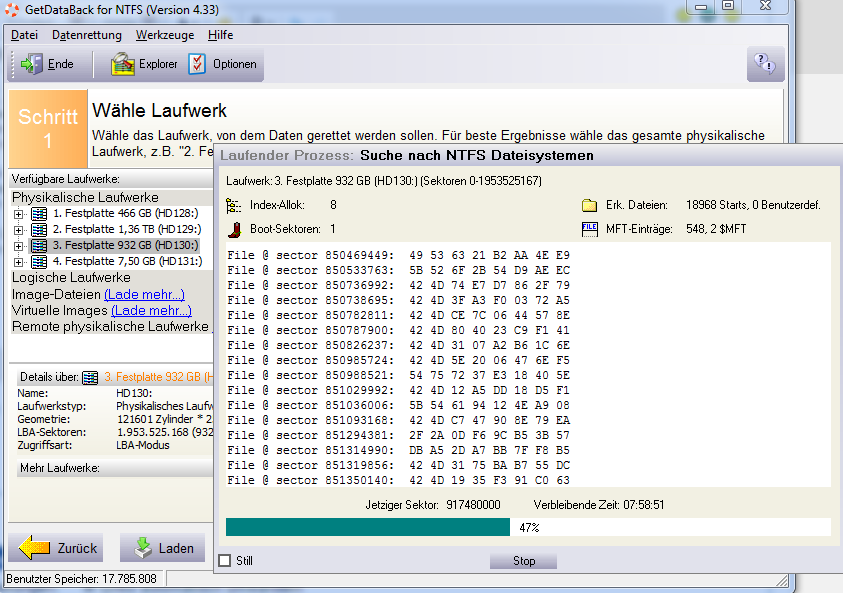
Task: Click the LBA-Modus Zugriffsart value
Action: point(142,446)
